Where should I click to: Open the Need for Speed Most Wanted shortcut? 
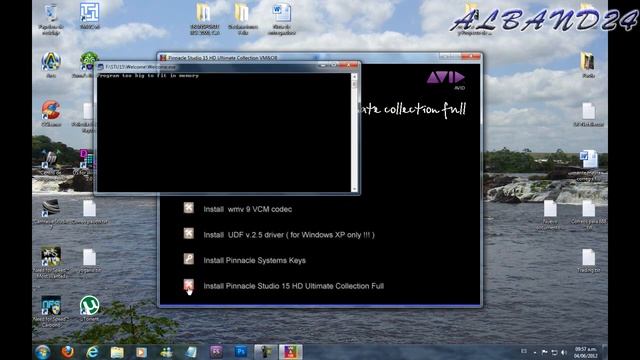(x=51, y=262)
